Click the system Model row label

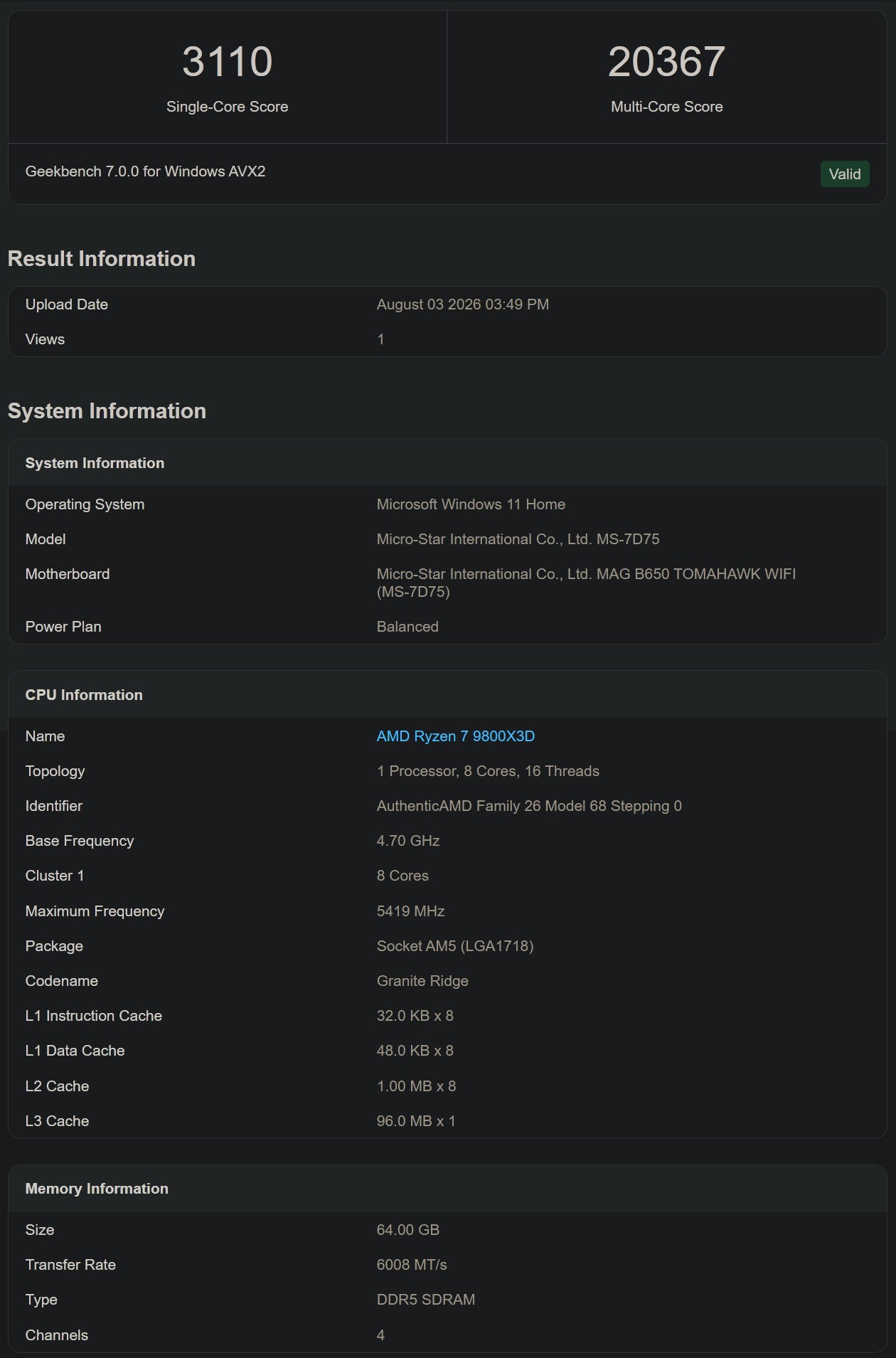[46, 539]
